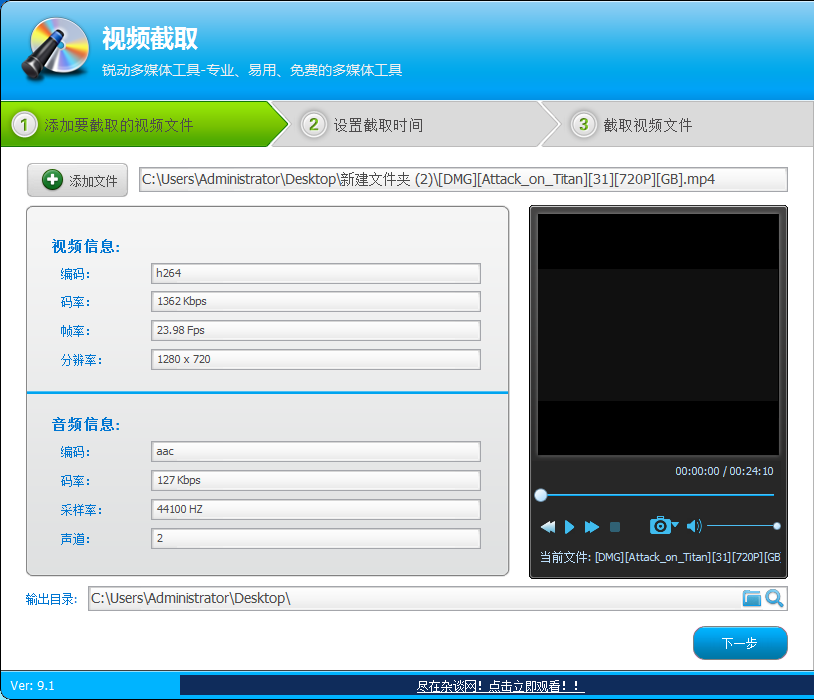The width and height of the screenshot is (814, 700).
Task: Browse output folder with the folder icon
Action: point(751,598)
